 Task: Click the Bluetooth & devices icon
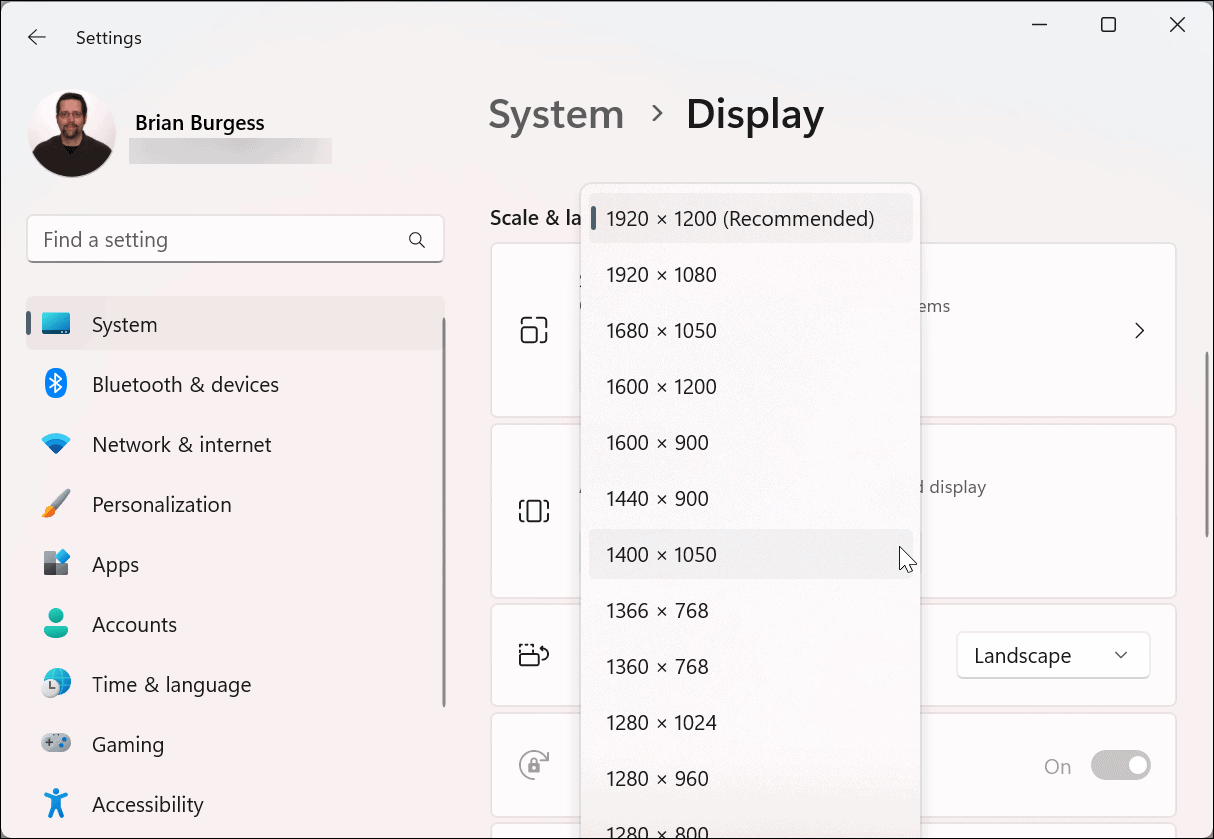(56, 384)
